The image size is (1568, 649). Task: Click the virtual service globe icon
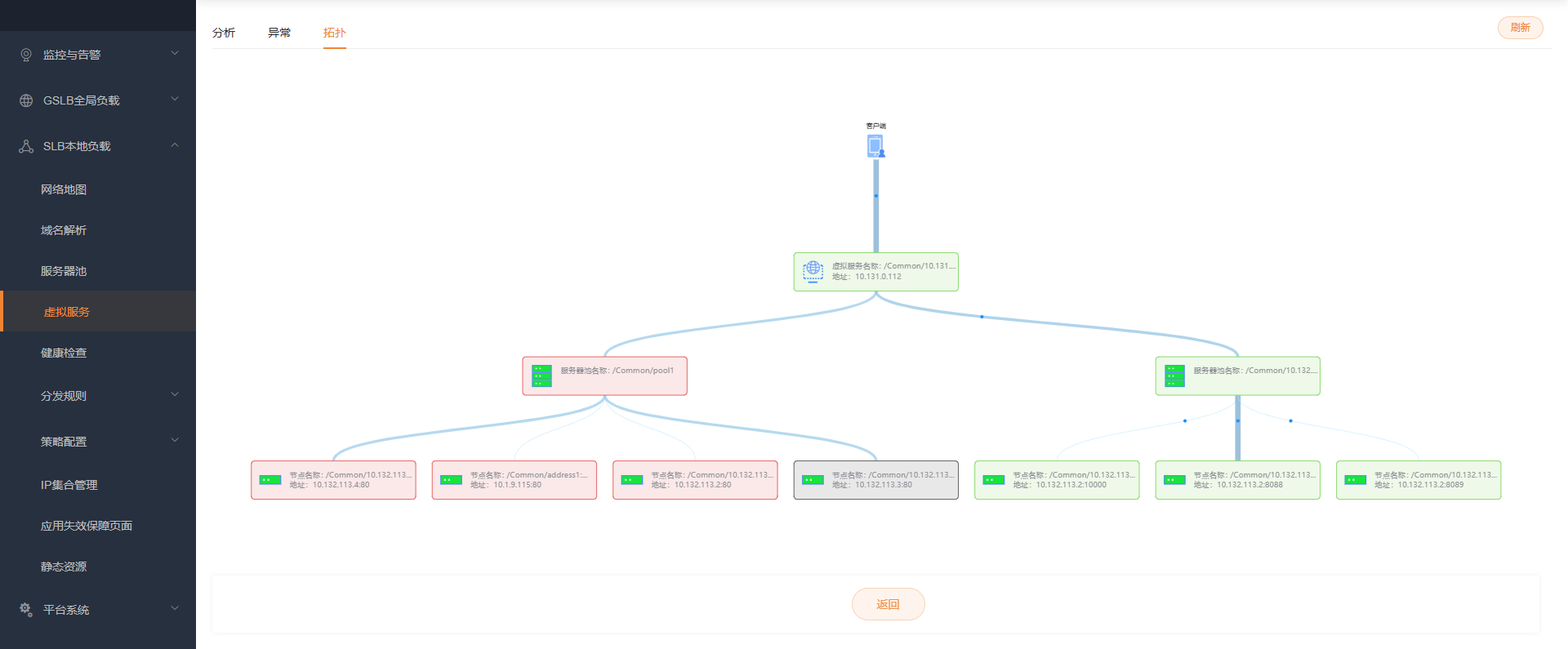(x=813, y=271)
